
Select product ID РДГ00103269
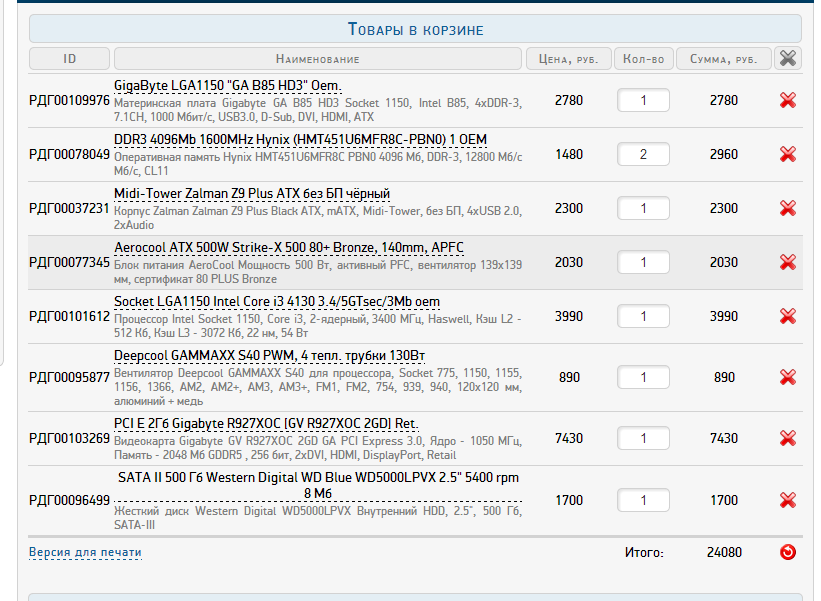(x=69, y=438)
